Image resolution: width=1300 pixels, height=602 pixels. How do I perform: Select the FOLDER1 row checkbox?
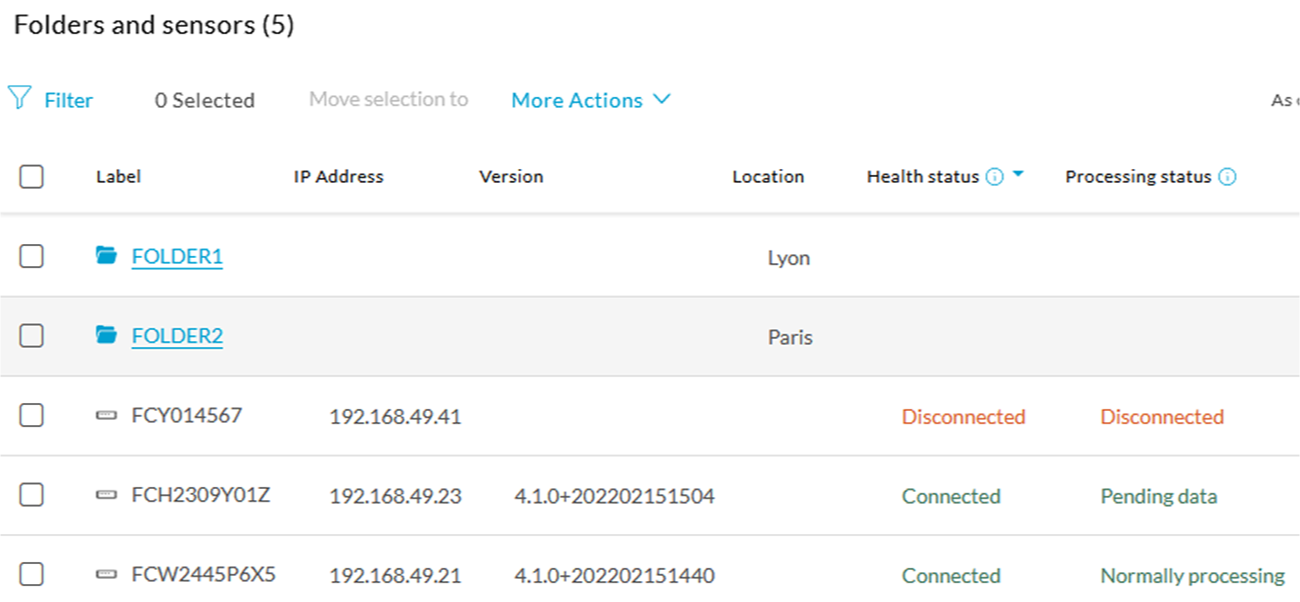coord(31,256)
